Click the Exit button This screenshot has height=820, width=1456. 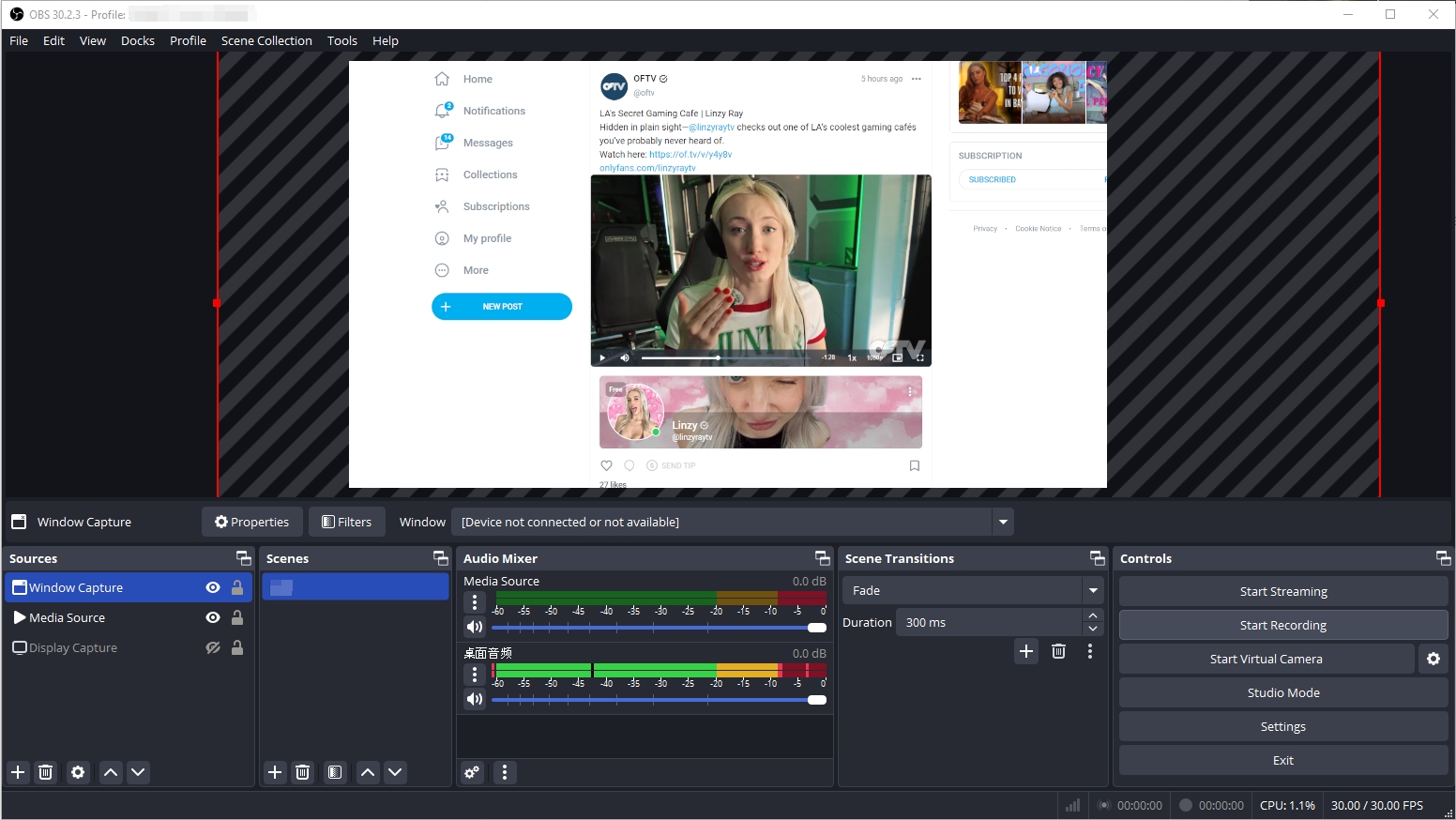[x=1283, y=760]
